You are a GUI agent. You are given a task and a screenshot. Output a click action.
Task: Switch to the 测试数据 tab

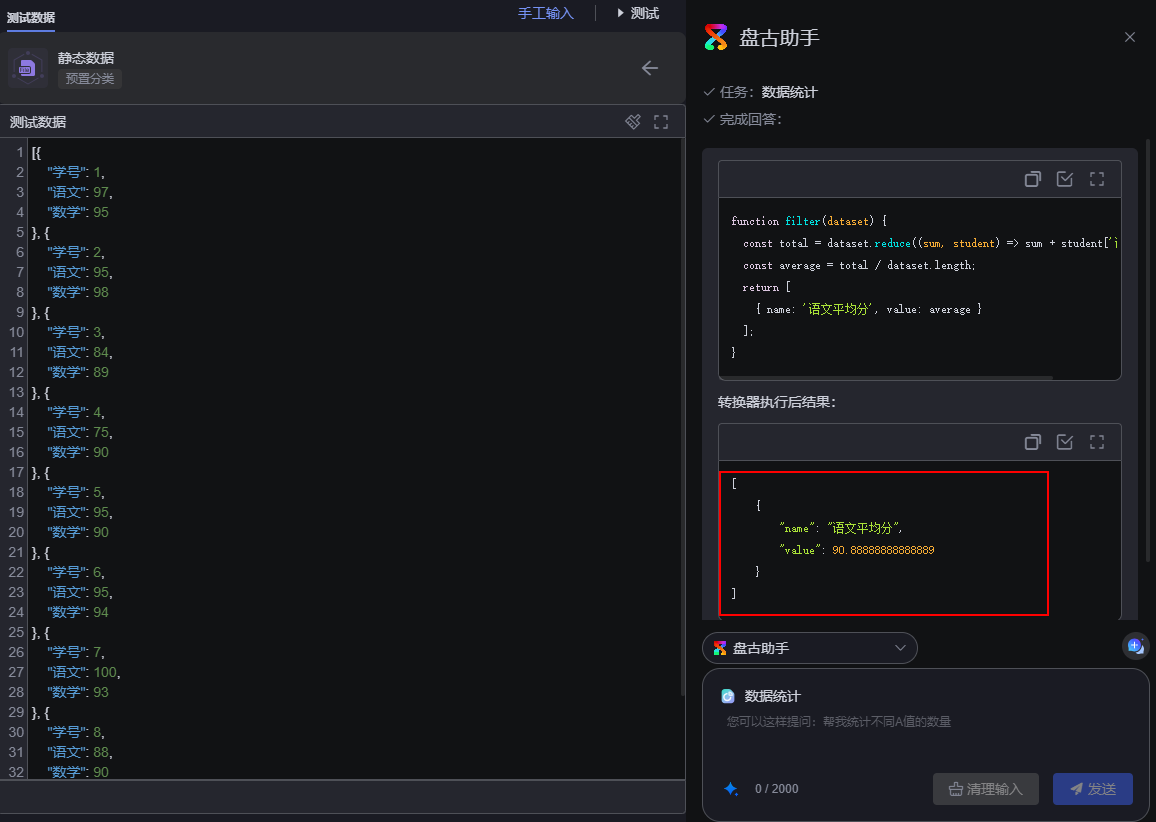coord(31,17)
